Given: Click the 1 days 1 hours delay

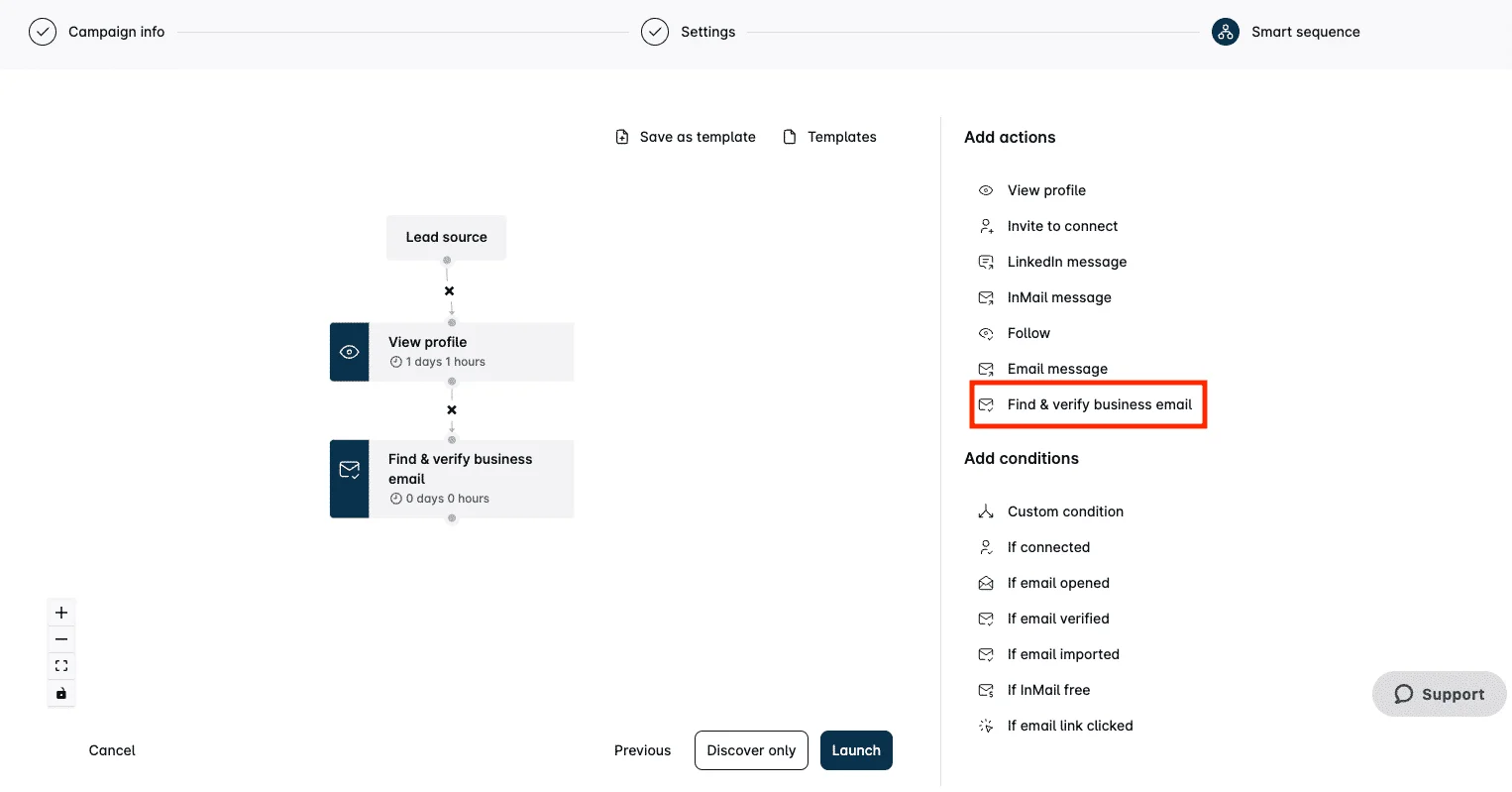Looking at the screenshot, I should pyautogui.click(x=438, y=362).
